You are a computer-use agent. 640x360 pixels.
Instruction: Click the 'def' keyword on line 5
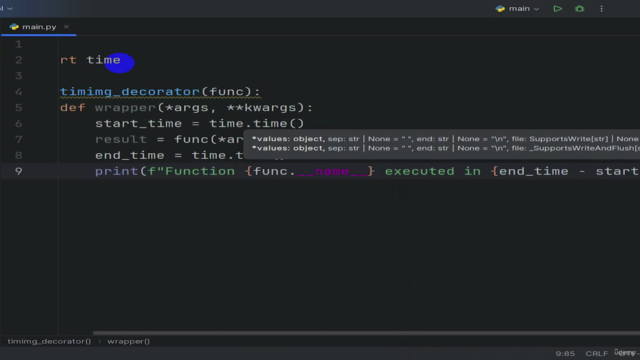[x=73, y=108]
